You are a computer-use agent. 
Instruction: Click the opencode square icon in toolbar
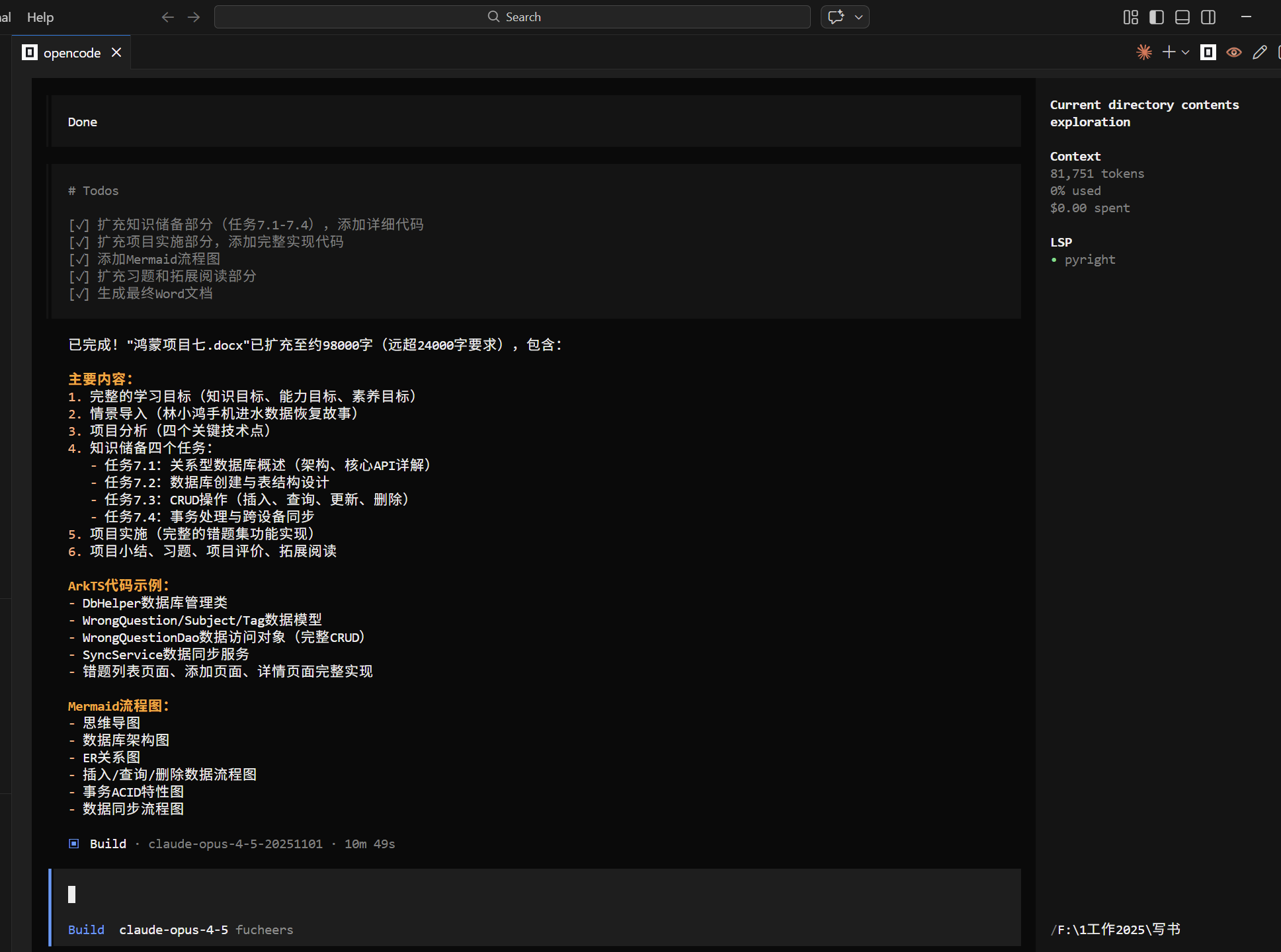(1208, 52)
